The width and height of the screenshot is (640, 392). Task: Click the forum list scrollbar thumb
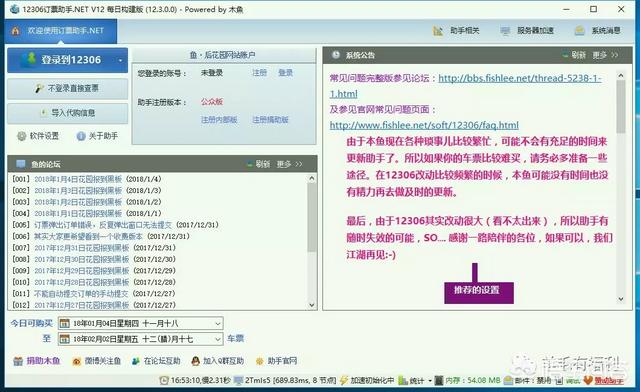(312, 217)
